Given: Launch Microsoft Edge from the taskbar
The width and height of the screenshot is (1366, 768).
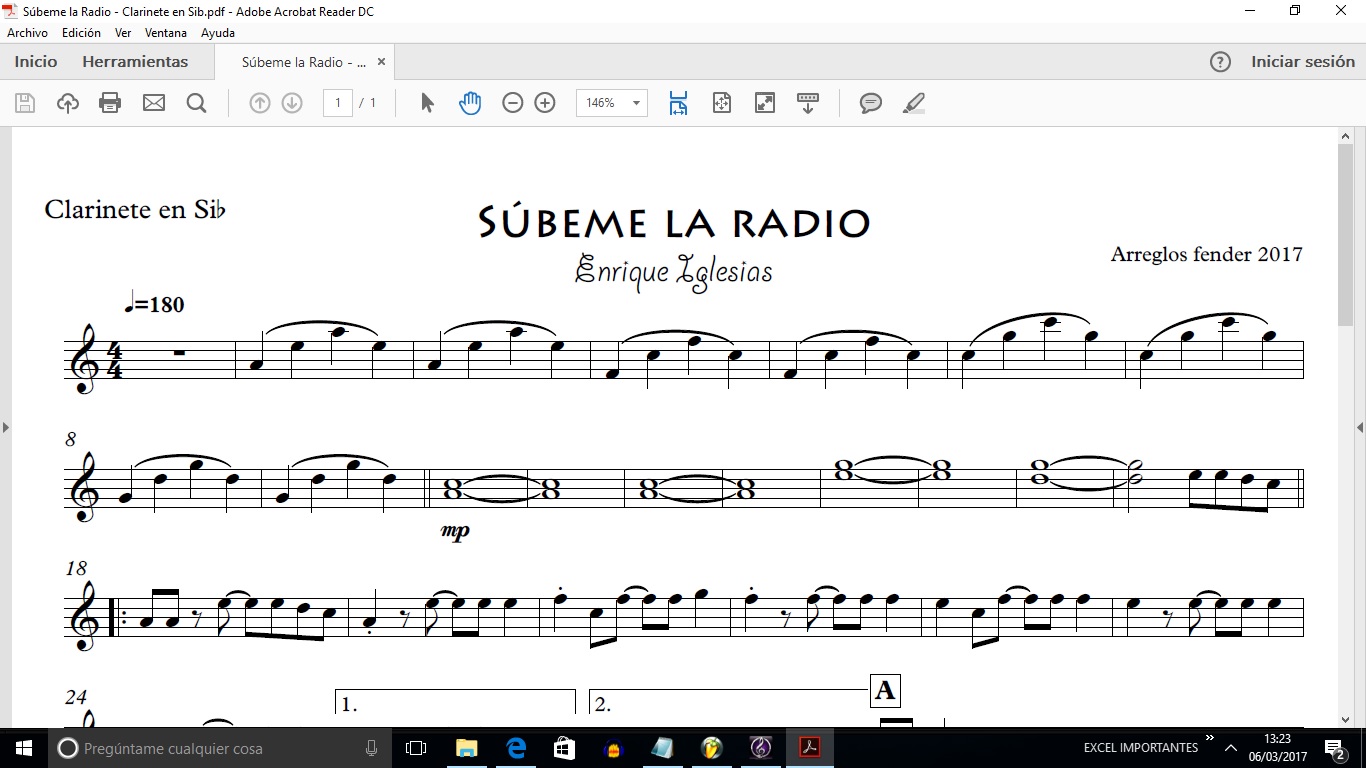Looking at the screenshot, I should 516,748.
